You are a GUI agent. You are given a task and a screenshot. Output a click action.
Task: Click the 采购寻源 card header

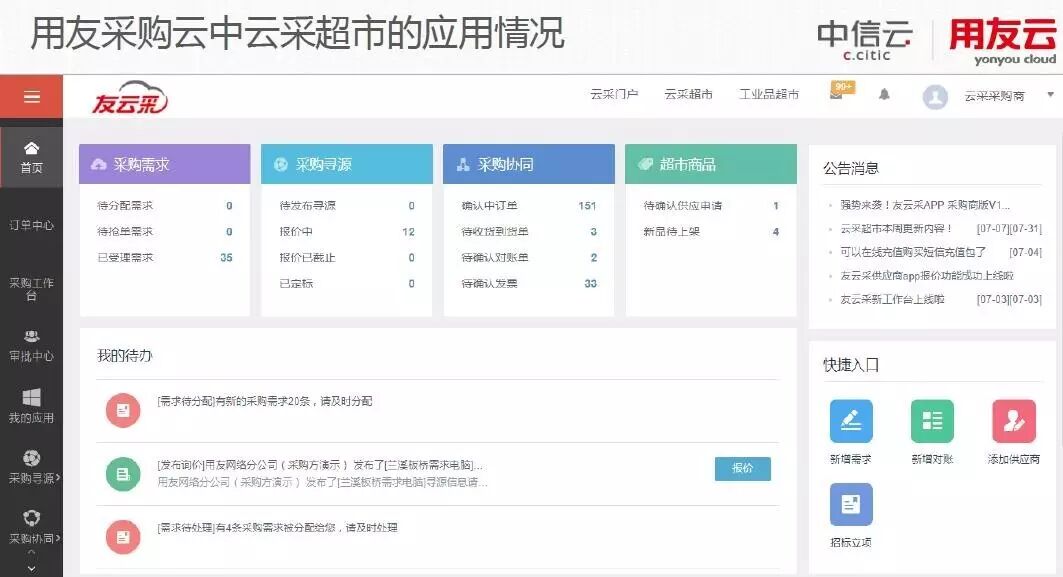[346, 164]
